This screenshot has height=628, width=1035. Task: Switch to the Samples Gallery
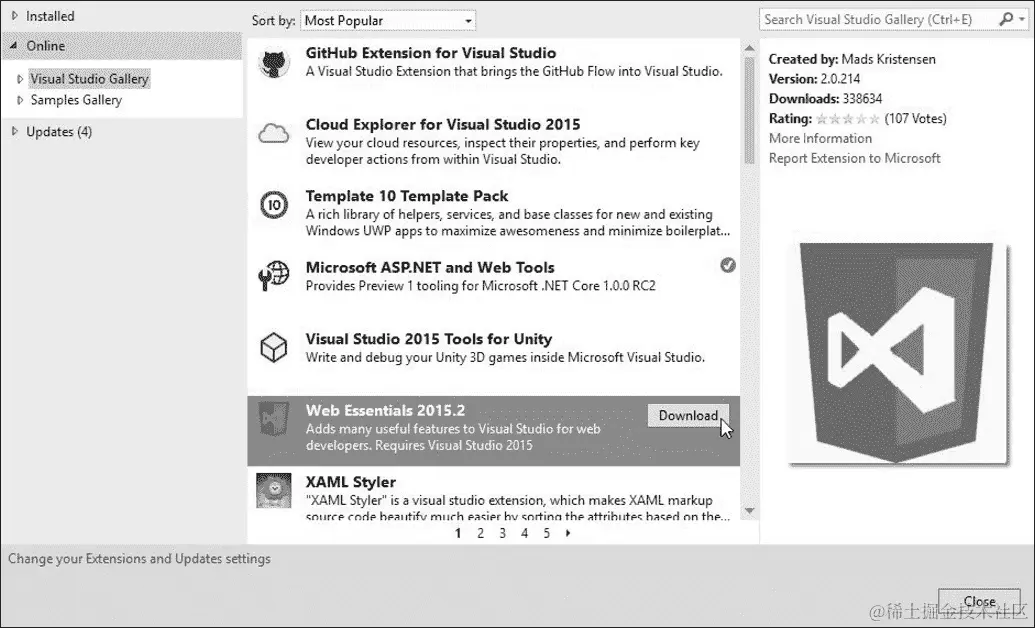(x=78, y=100)
